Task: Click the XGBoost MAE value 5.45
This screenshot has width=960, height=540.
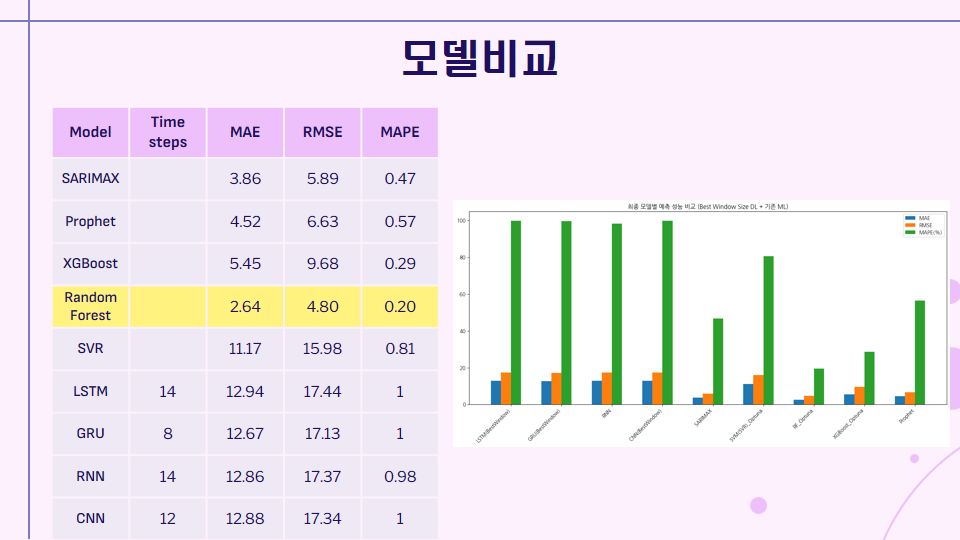Action: (245, 264)
